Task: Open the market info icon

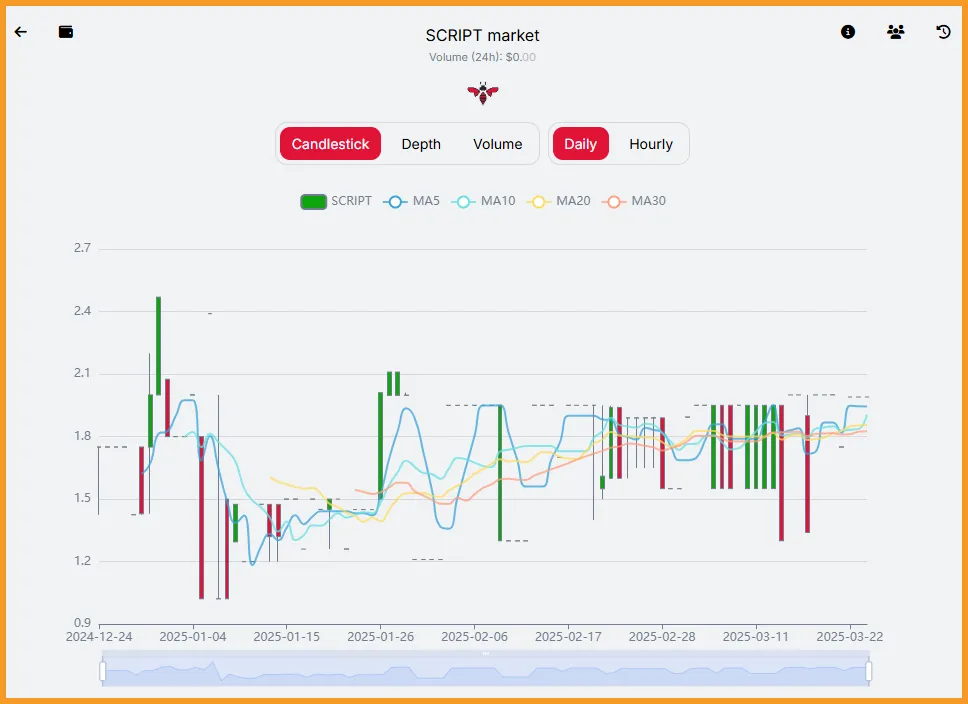Action: click(x=848, y=31)
